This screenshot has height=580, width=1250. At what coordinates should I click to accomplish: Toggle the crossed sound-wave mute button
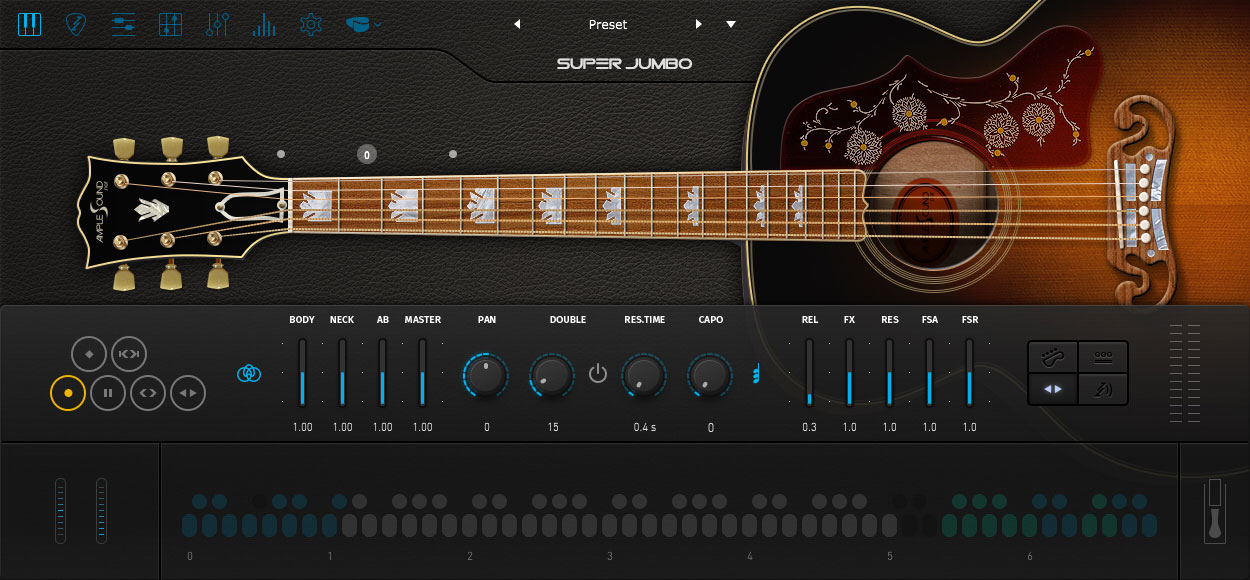[x=1104, y=389]
